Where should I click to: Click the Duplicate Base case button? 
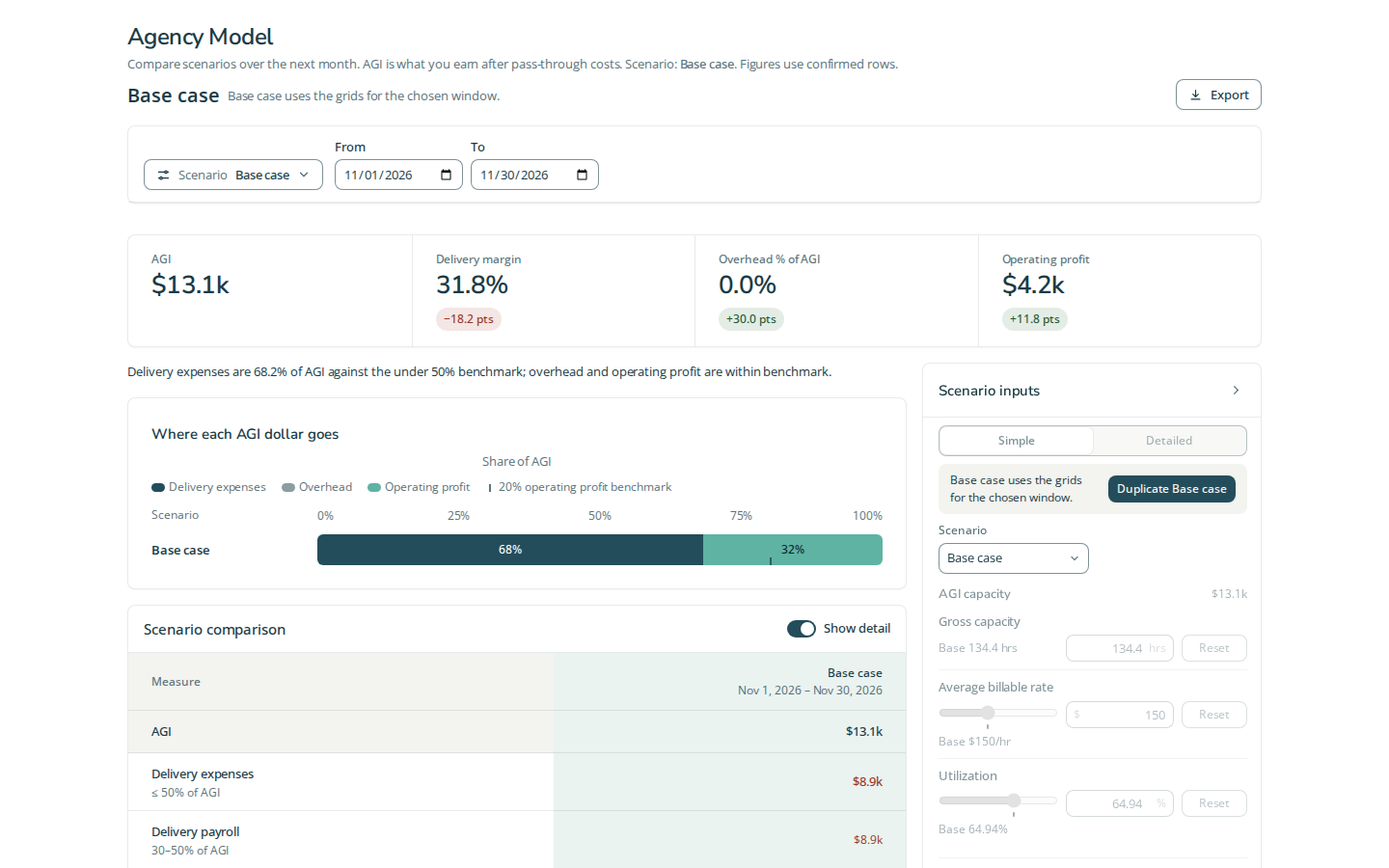(x=1171, y=489)
